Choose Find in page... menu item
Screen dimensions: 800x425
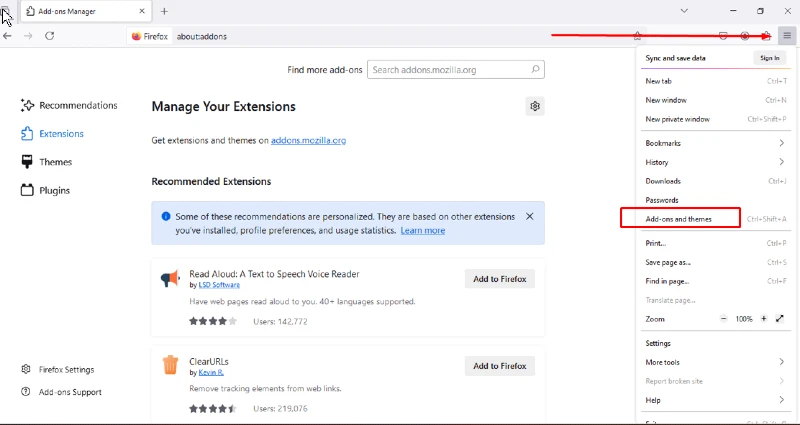pyautogui.click(x=714, y=281)
